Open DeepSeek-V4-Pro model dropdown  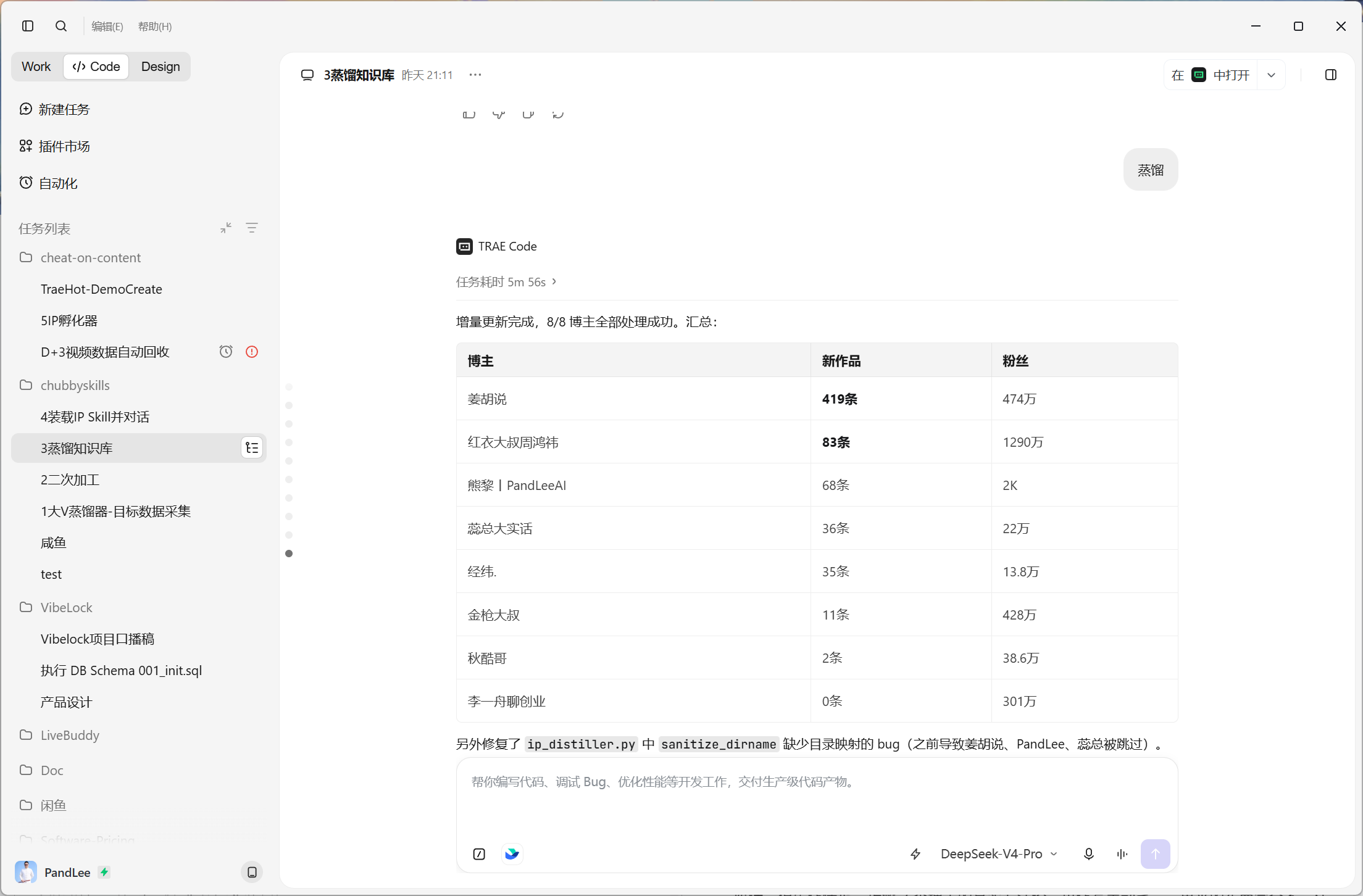999,854
